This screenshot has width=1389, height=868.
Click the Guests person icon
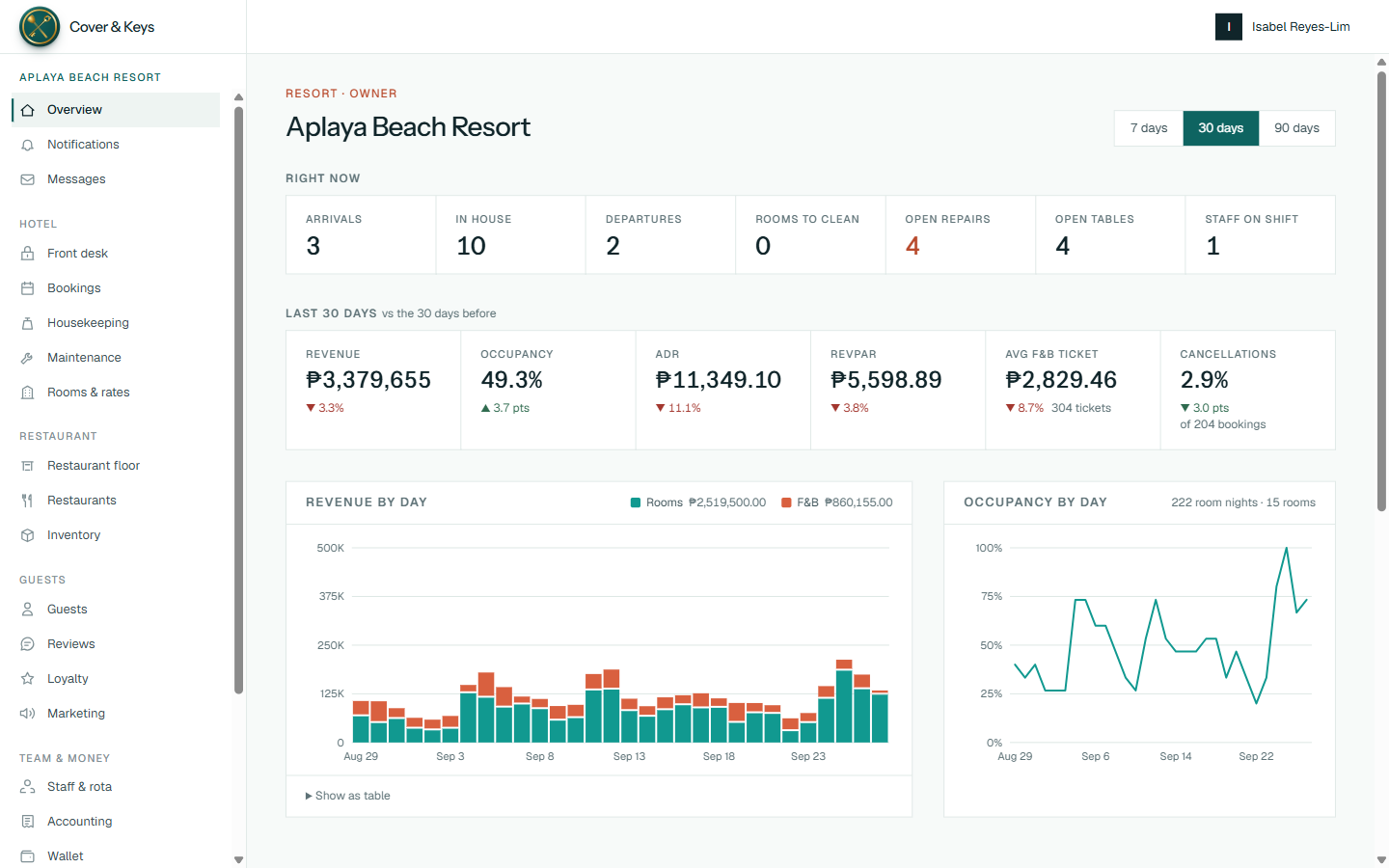point(28,610)
